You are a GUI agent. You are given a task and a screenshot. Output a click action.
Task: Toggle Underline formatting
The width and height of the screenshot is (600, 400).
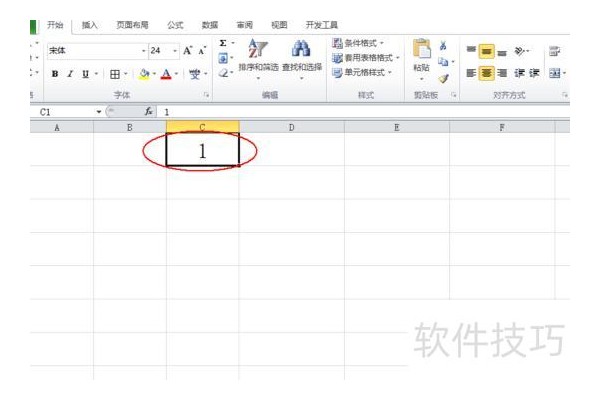[x=85, y=74]
